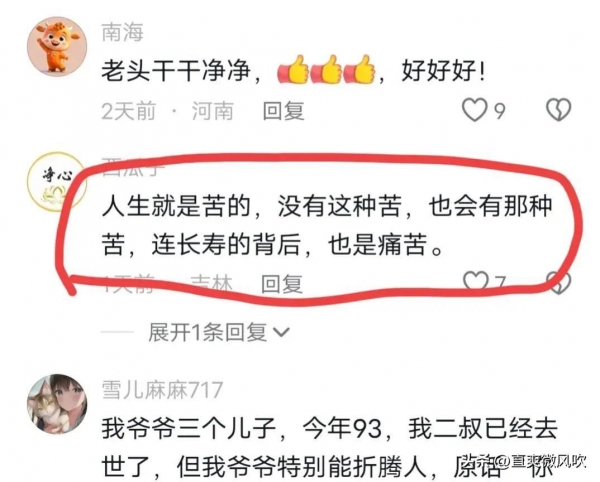Like the circled 人生就是苦的 comment

476,282
